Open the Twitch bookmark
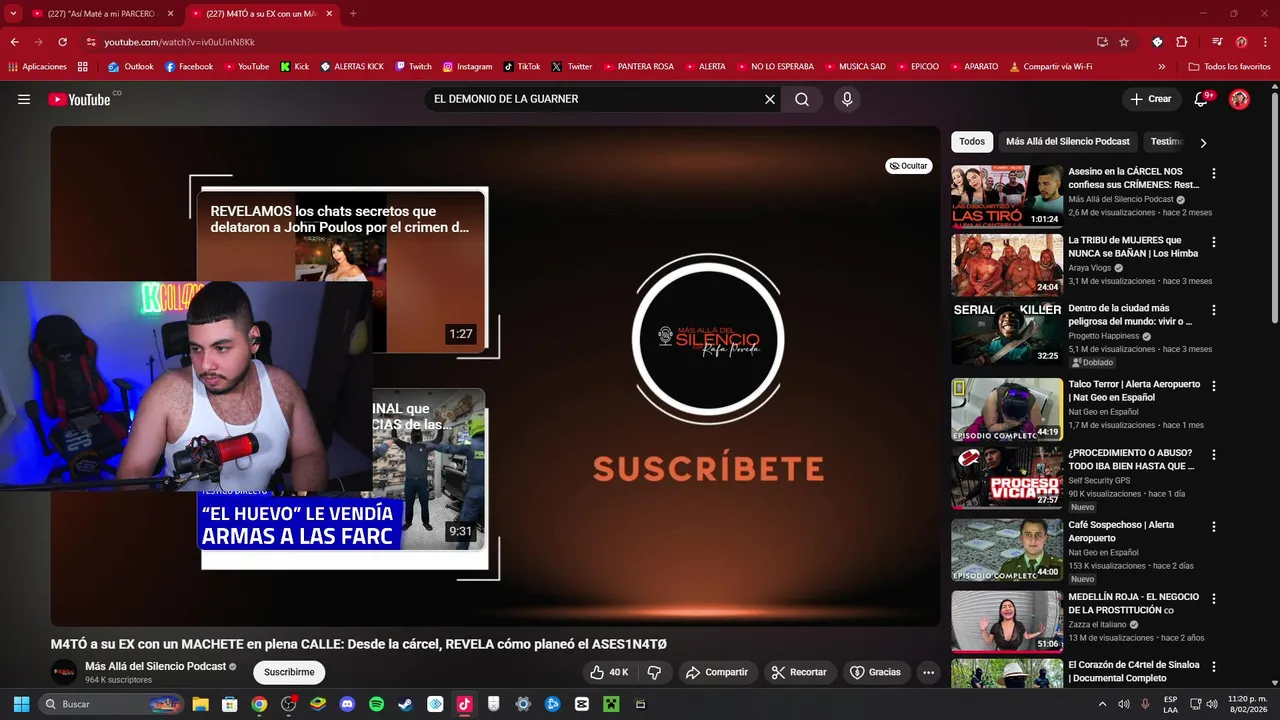The height and width of the screenshot is (720, 1280). click(x=413, y=67)
